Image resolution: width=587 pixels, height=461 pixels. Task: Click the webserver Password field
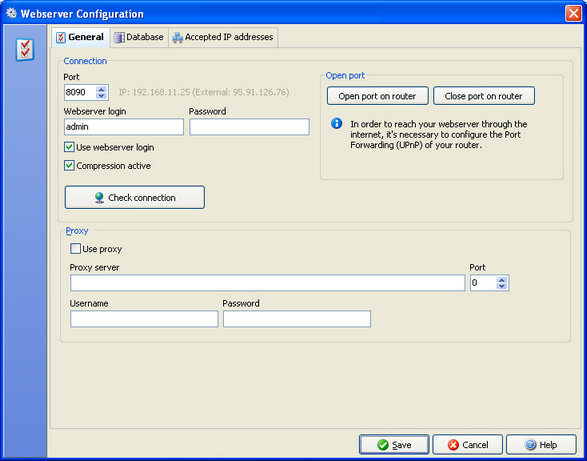[249, 127]
